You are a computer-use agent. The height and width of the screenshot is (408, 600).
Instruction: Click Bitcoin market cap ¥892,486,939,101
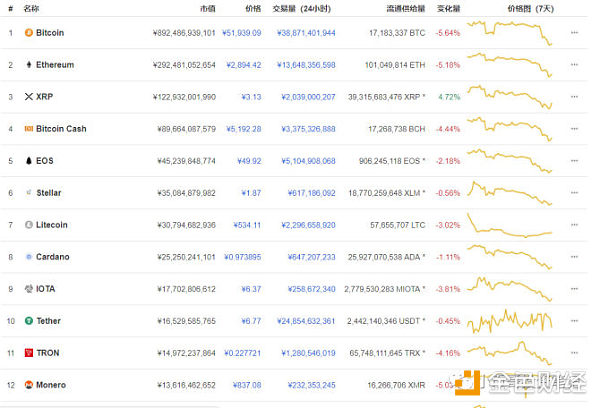[184, 33]
